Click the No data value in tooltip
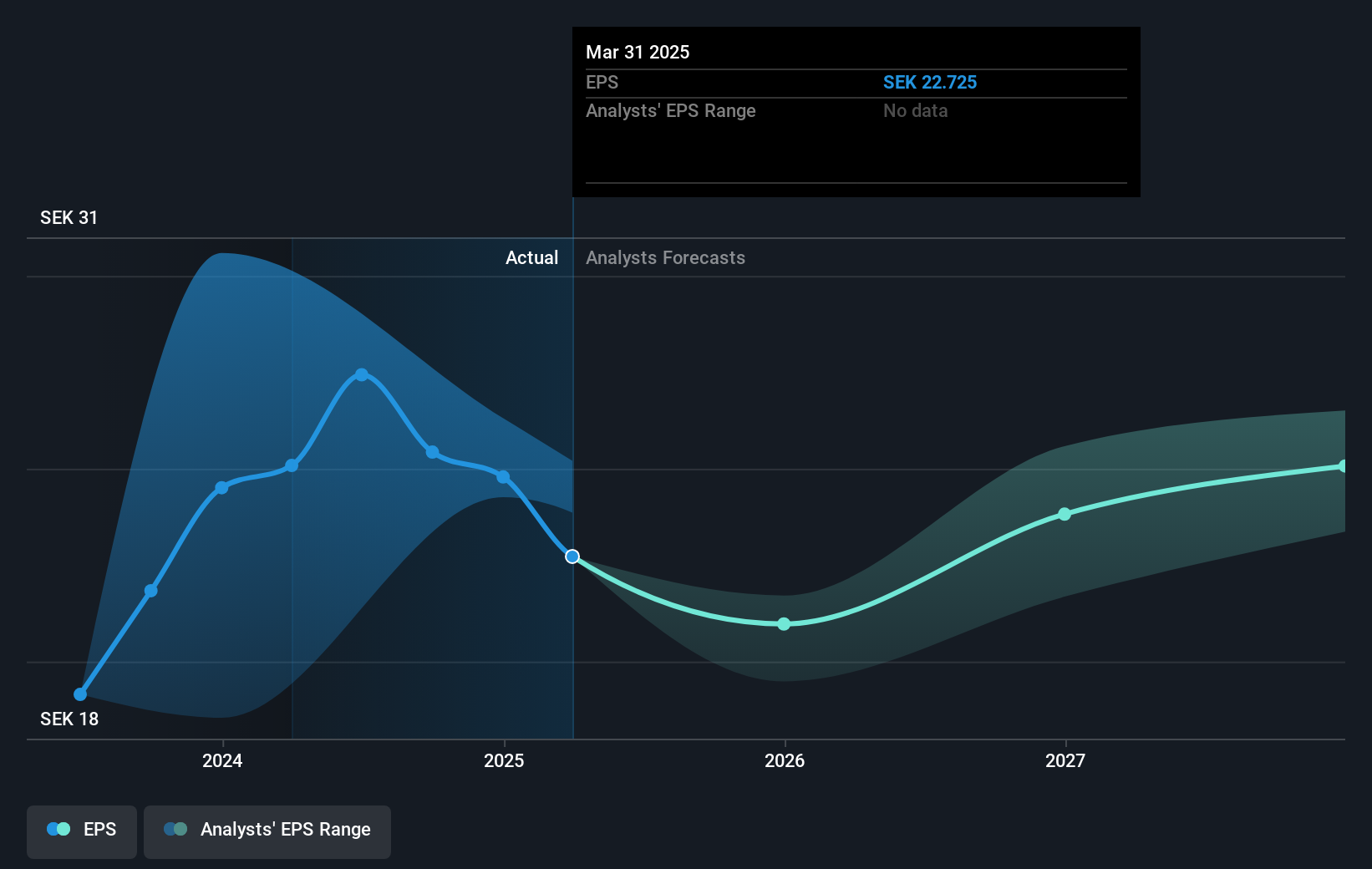 click(916, 111)
